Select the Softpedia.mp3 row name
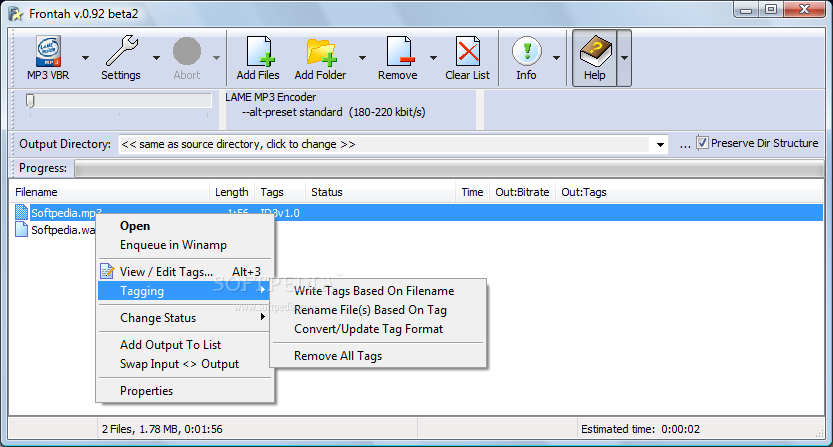 [66, 213]
